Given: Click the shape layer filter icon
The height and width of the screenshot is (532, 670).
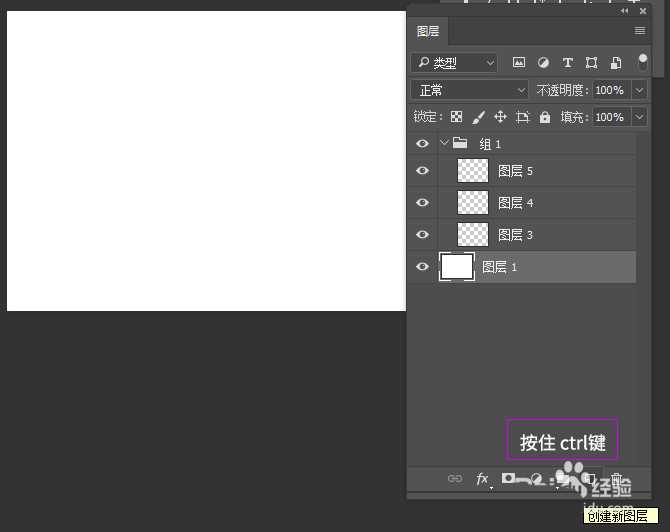Looking at the screenshot, I should [592, 62].
